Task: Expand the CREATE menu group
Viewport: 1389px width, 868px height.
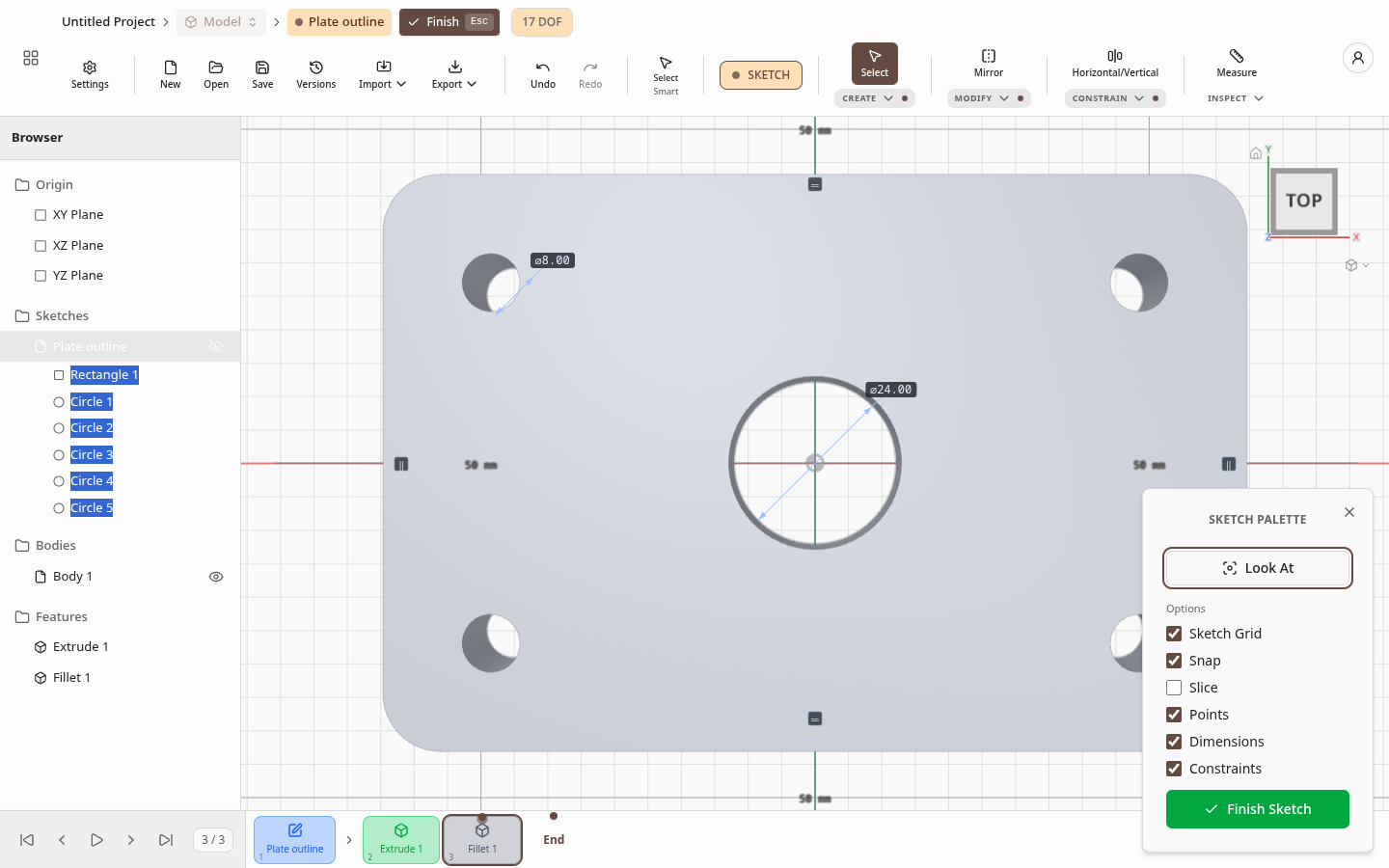Action: pos(875,98)
